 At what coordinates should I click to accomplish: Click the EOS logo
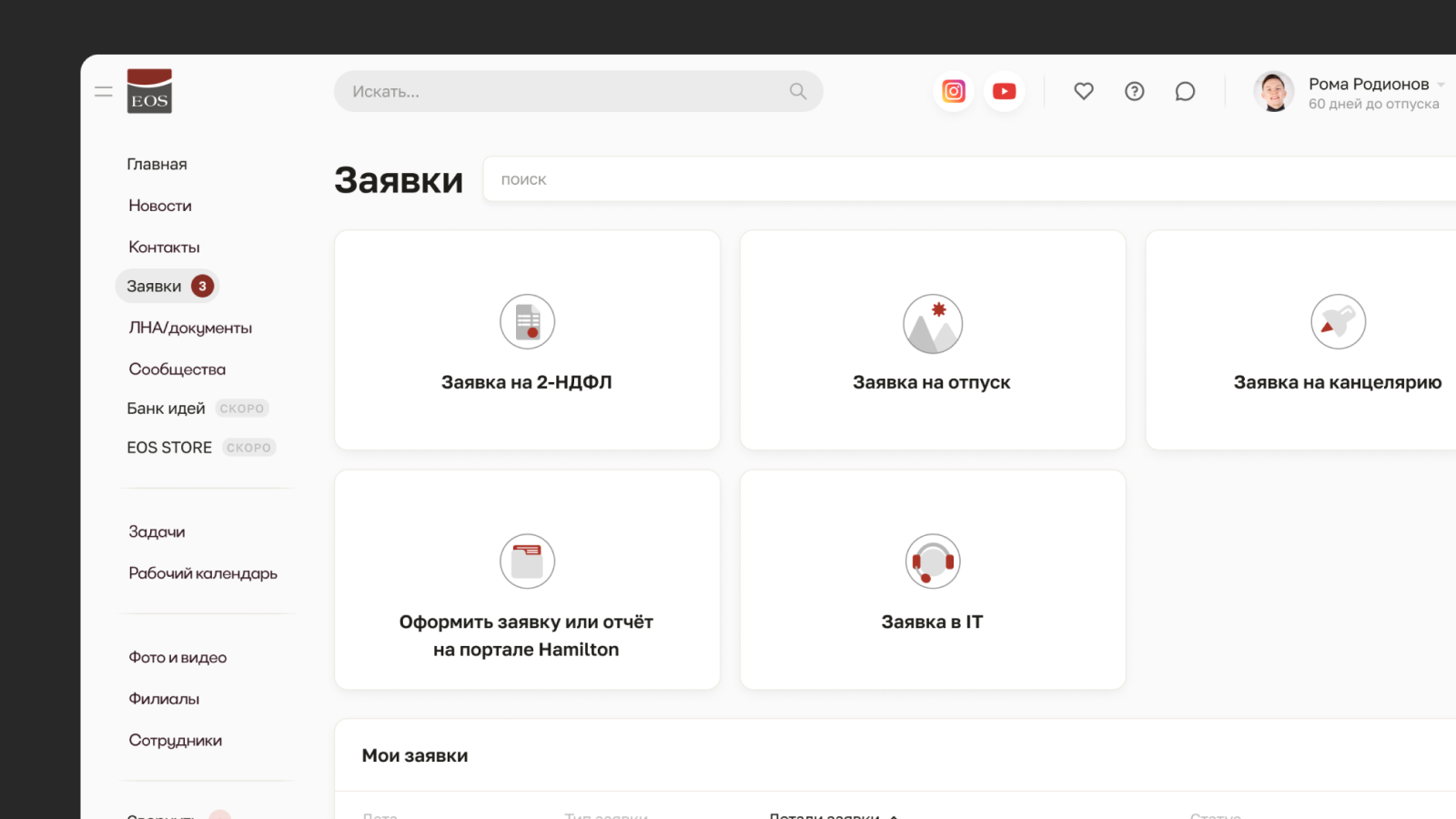pos(149,91)
